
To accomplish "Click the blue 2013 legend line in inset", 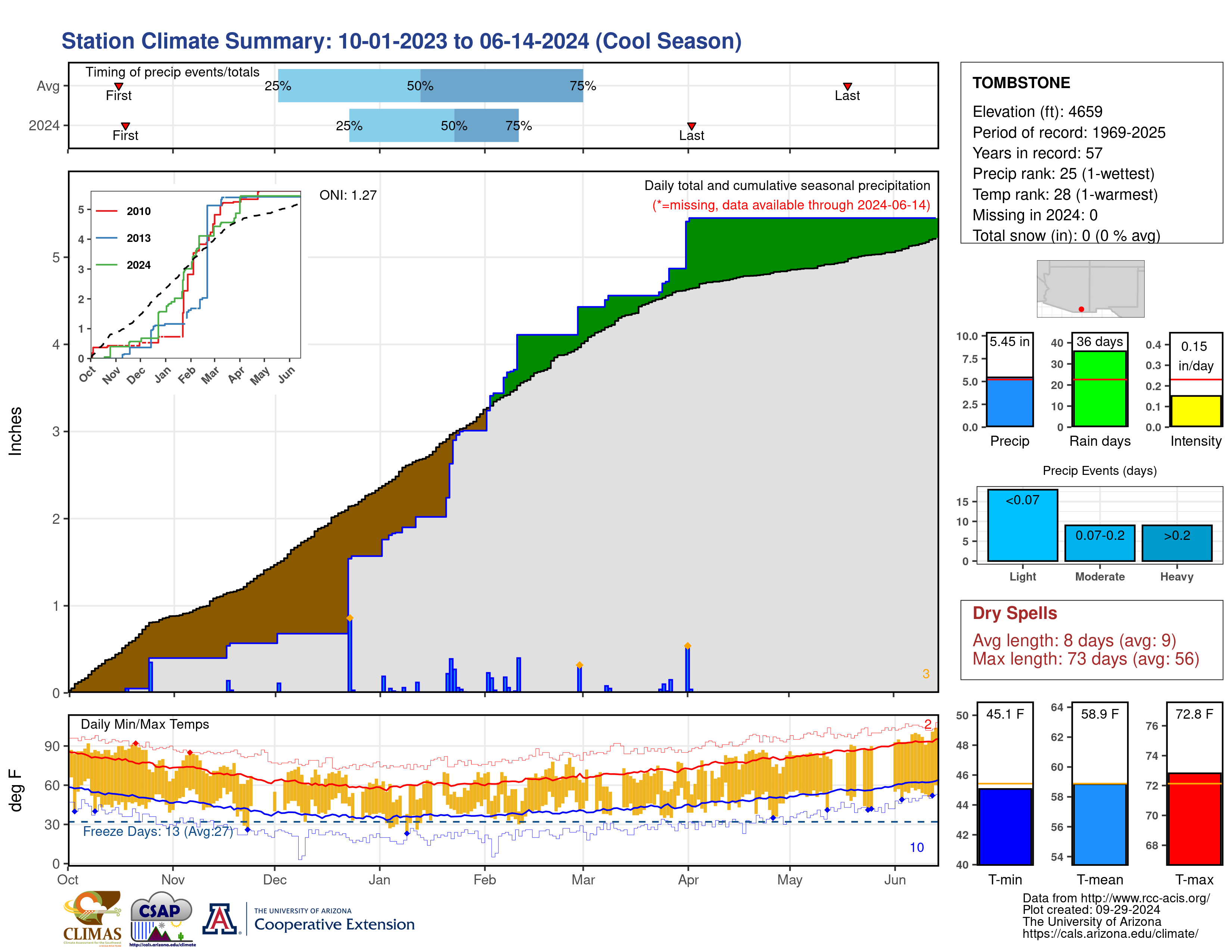I will [107, 238].
